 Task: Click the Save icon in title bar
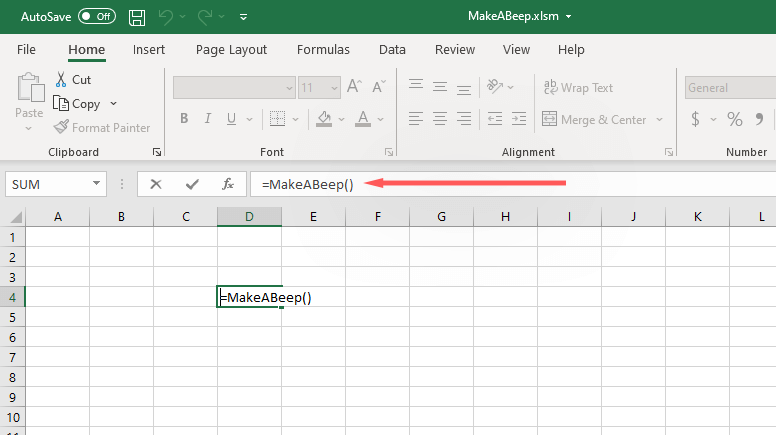pos(137,17)
